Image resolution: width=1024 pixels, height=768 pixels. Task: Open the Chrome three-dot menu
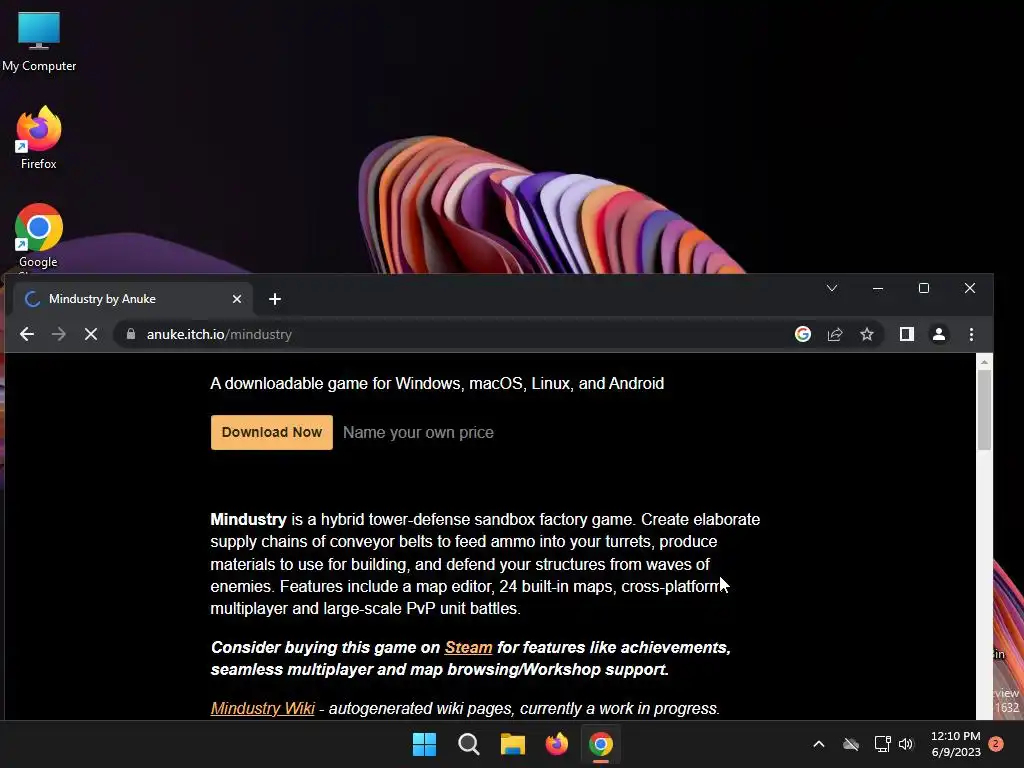click(x=971, y=334)
